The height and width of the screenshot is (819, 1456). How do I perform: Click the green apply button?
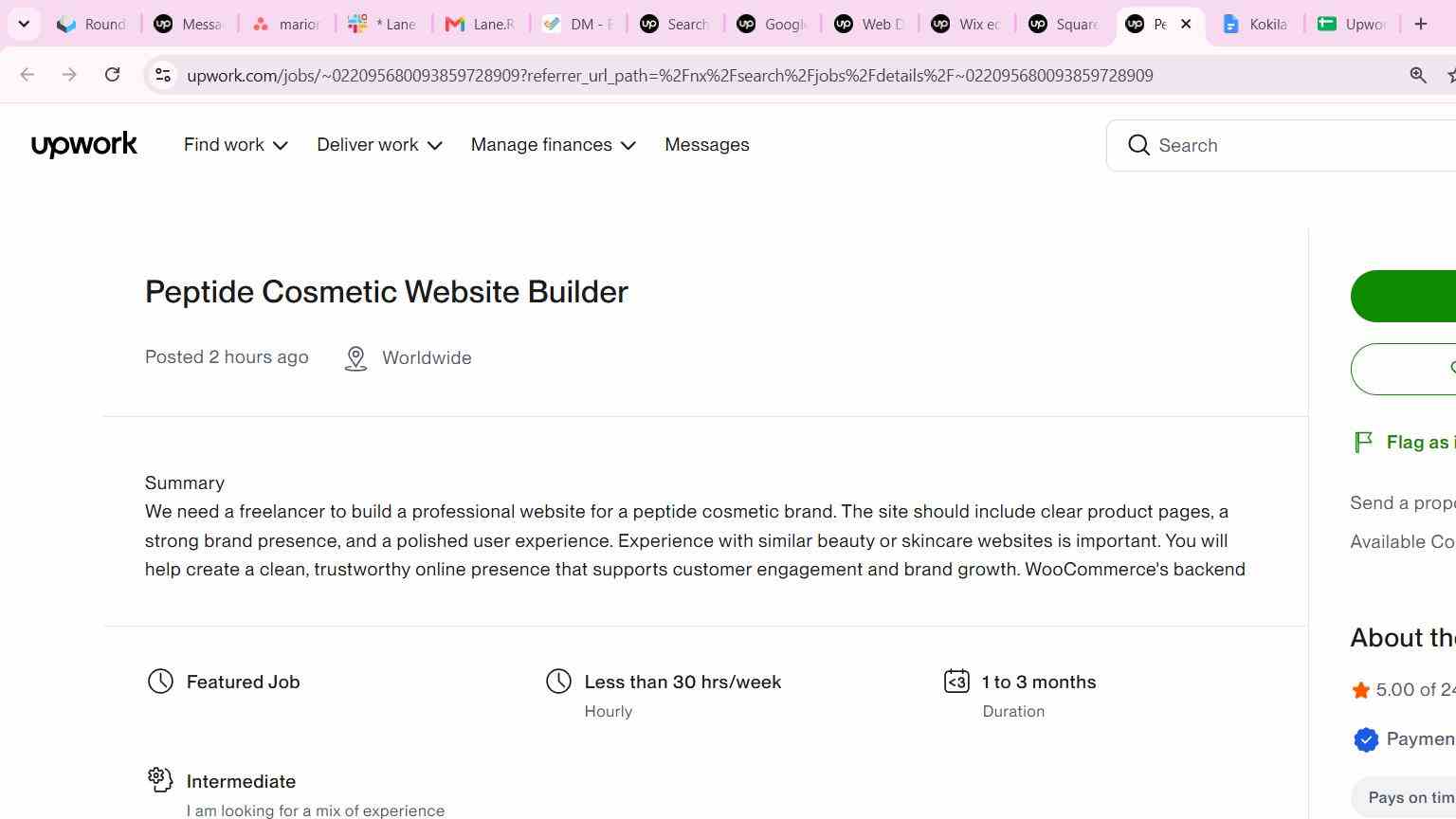click(x=1403, y=296)
